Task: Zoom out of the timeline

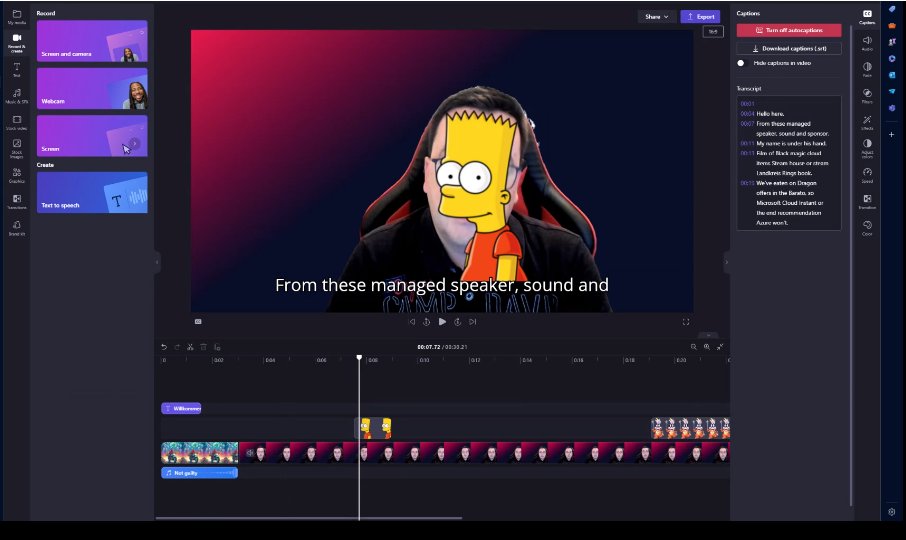Action: click(693, 347)
